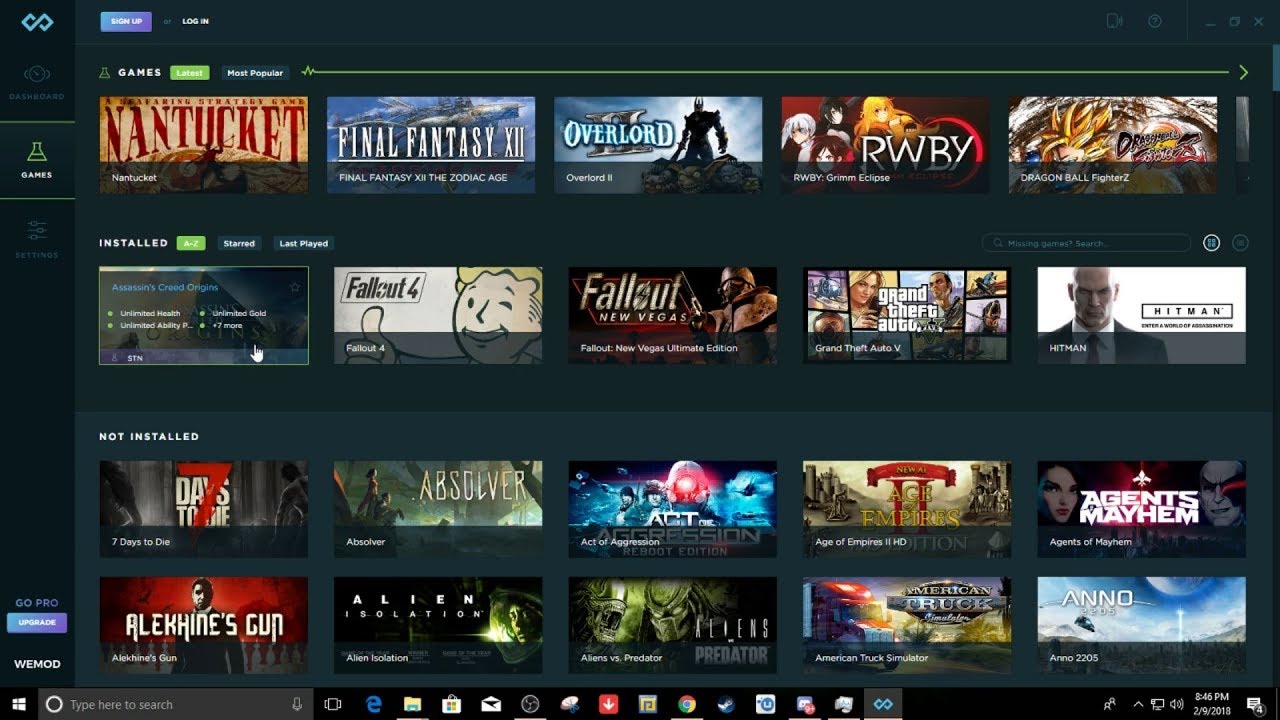
Task: Show Starred installed games
Action: 239,243
